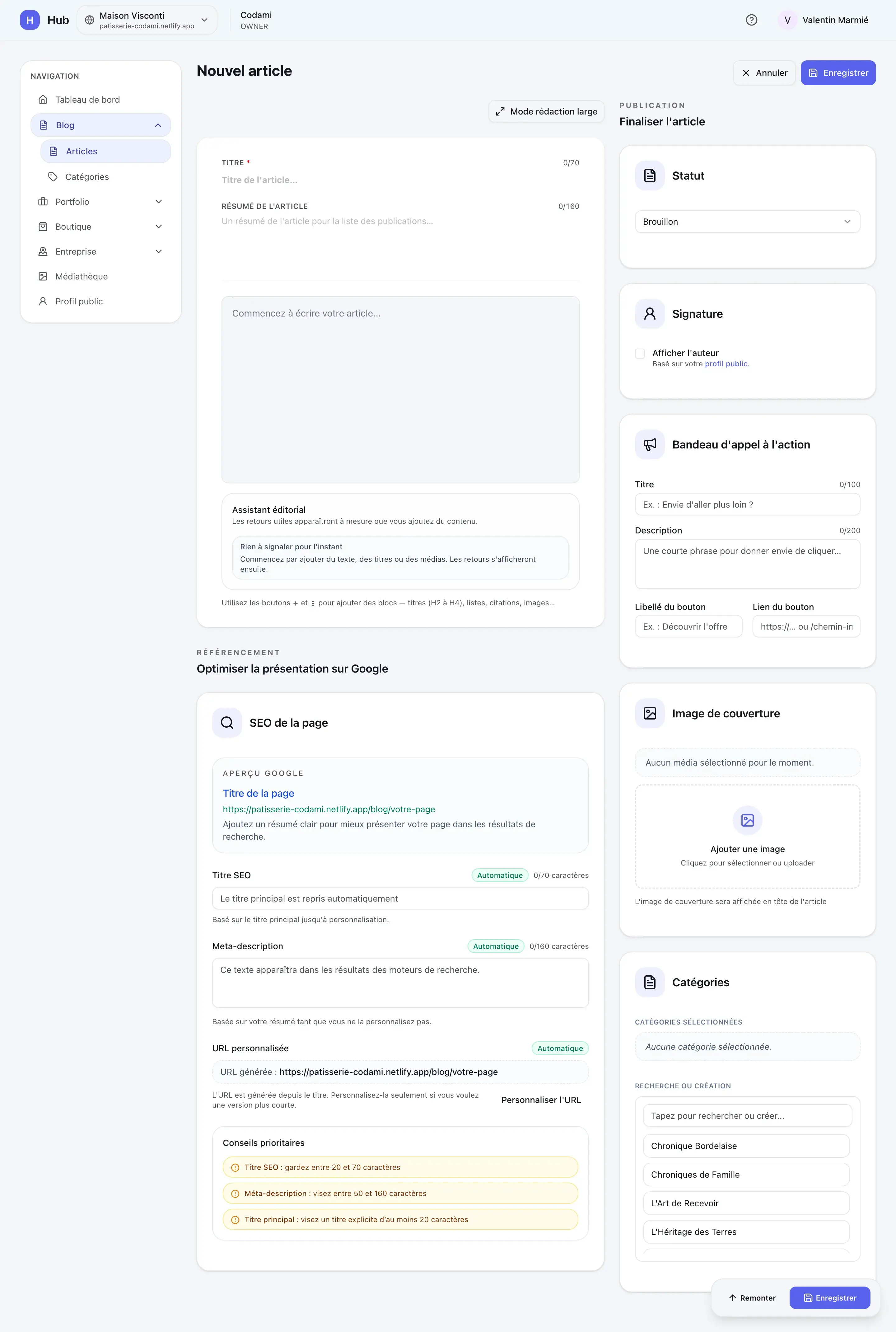Click the warning icon beside Titre SEO tip

[235, 1167]
